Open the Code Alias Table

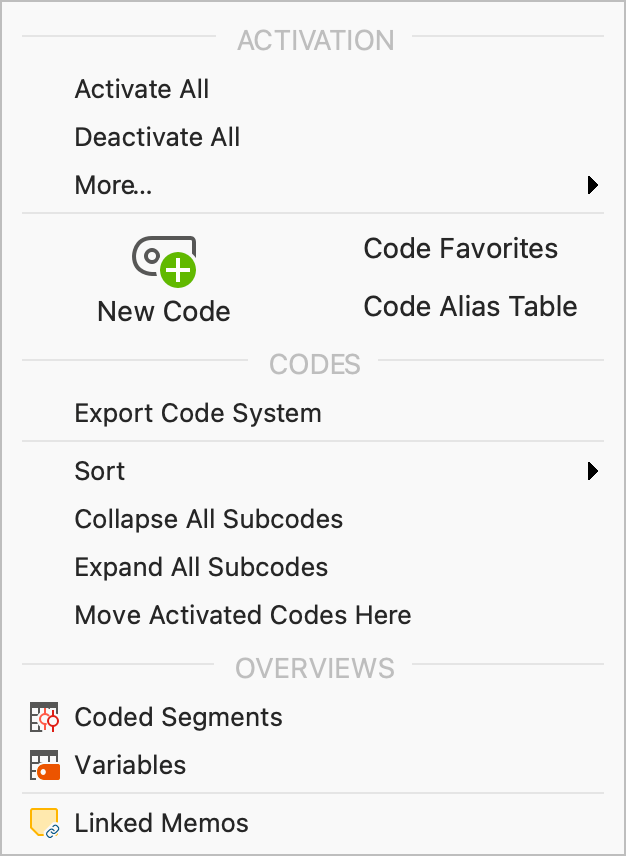coord(470,307)
